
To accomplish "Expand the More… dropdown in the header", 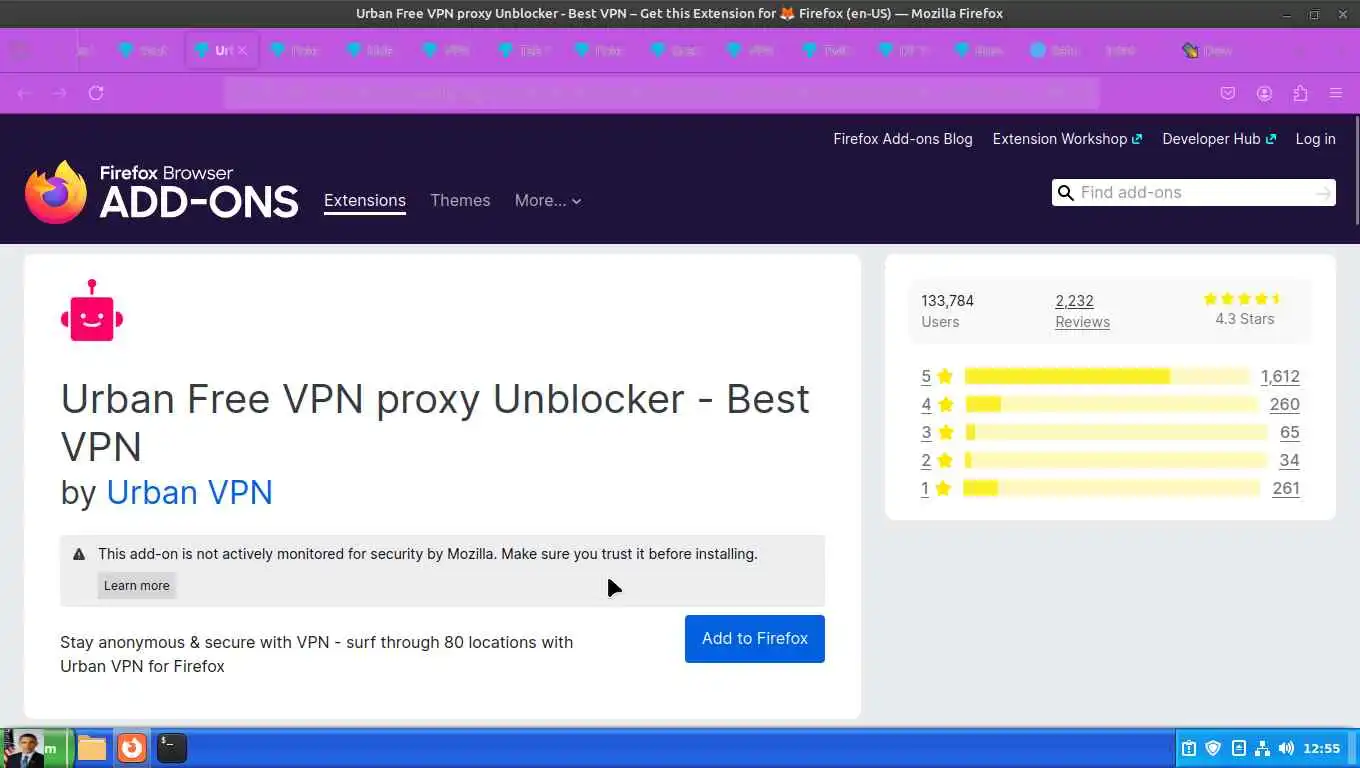I will pos(548,201).
